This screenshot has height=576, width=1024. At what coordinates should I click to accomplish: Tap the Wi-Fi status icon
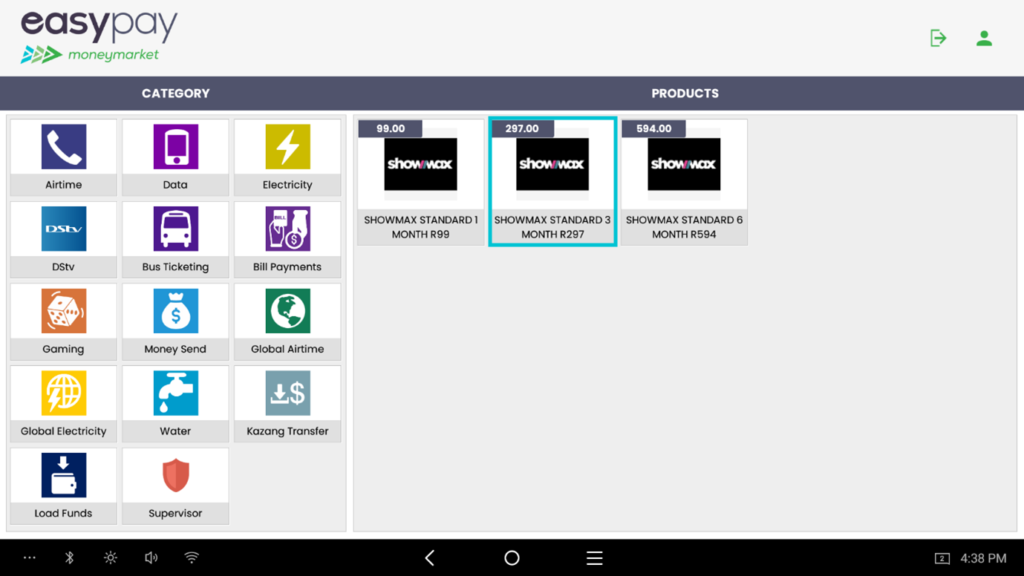(191, 558)
